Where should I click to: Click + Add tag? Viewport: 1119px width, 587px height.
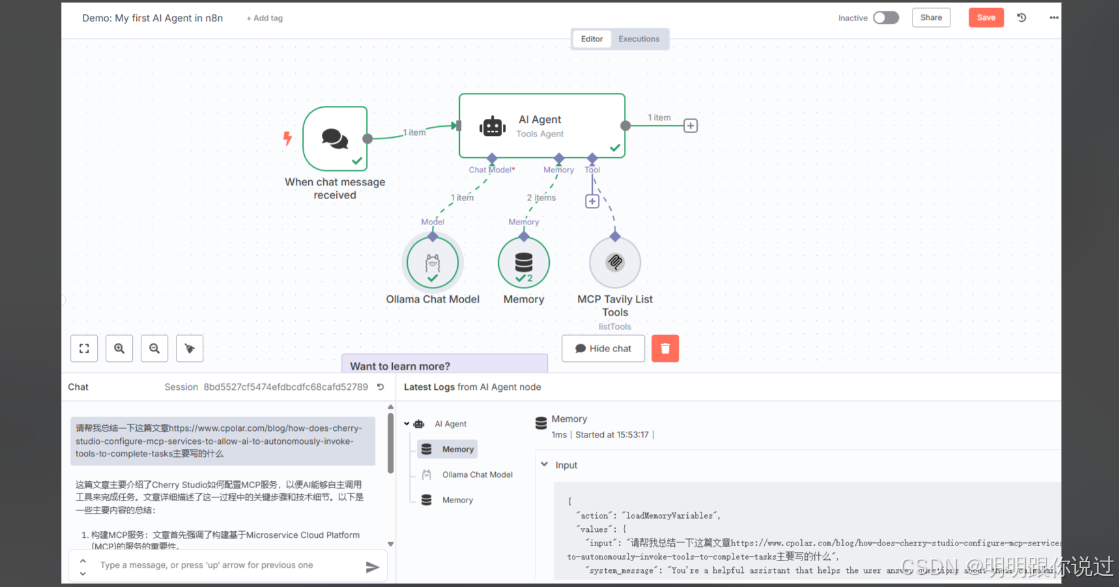265,19
